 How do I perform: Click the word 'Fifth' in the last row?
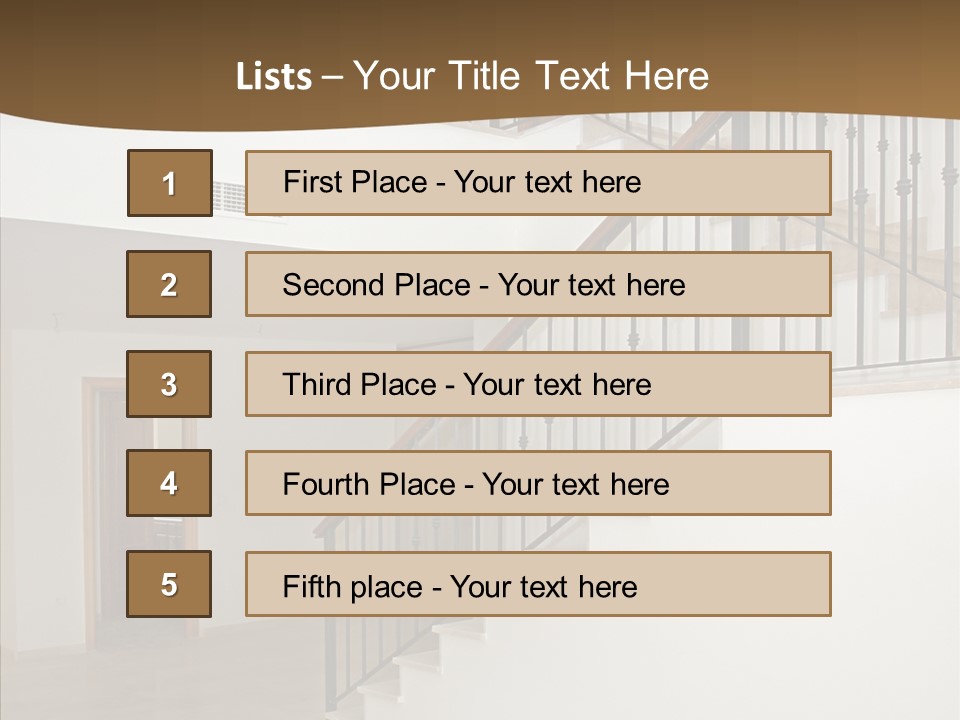[x=313, y=586]
